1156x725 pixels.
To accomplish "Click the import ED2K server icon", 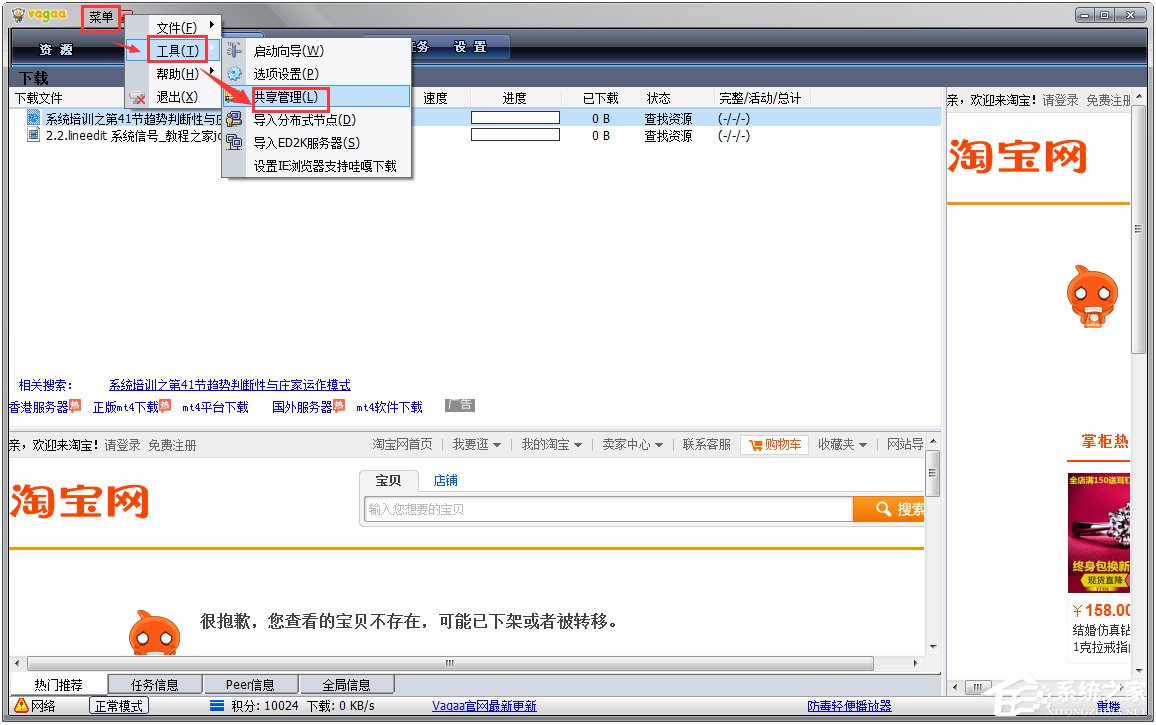I will (234, 142).
